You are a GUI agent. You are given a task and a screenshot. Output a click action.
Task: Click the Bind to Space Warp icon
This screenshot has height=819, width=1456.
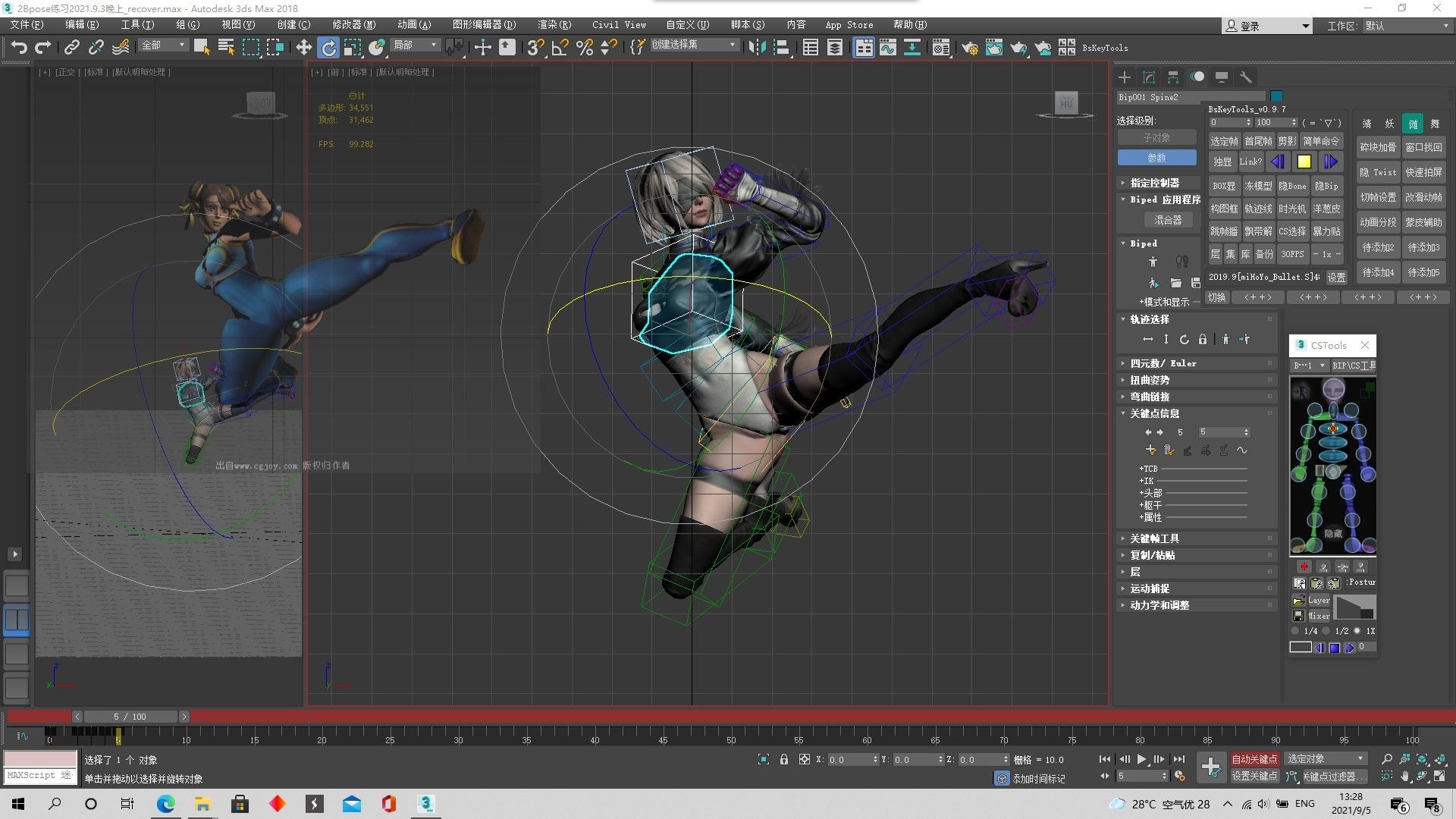tap(120, 47)
